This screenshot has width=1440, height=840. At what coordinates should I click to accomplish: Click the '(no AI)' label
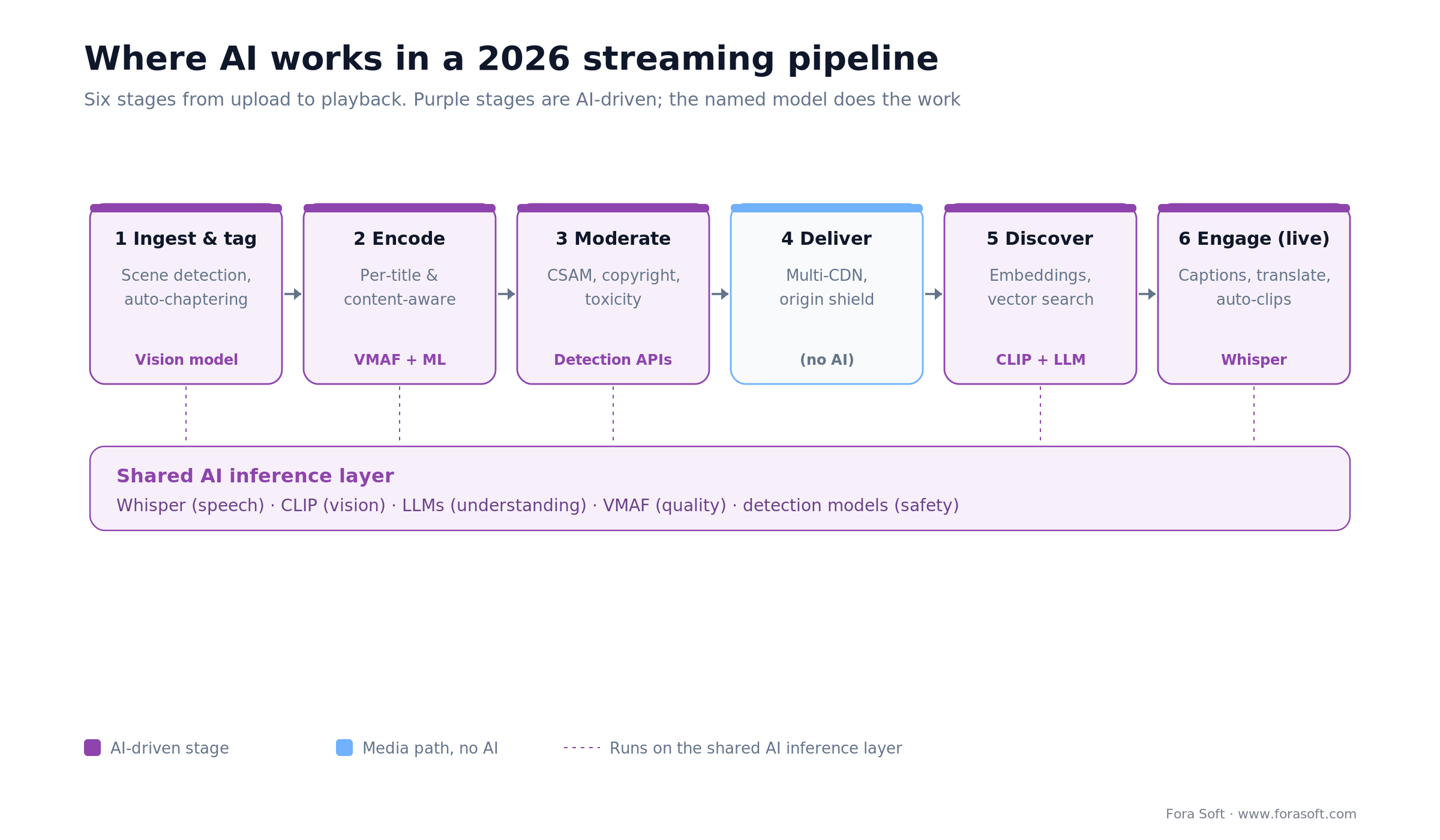tap(827, 360)
